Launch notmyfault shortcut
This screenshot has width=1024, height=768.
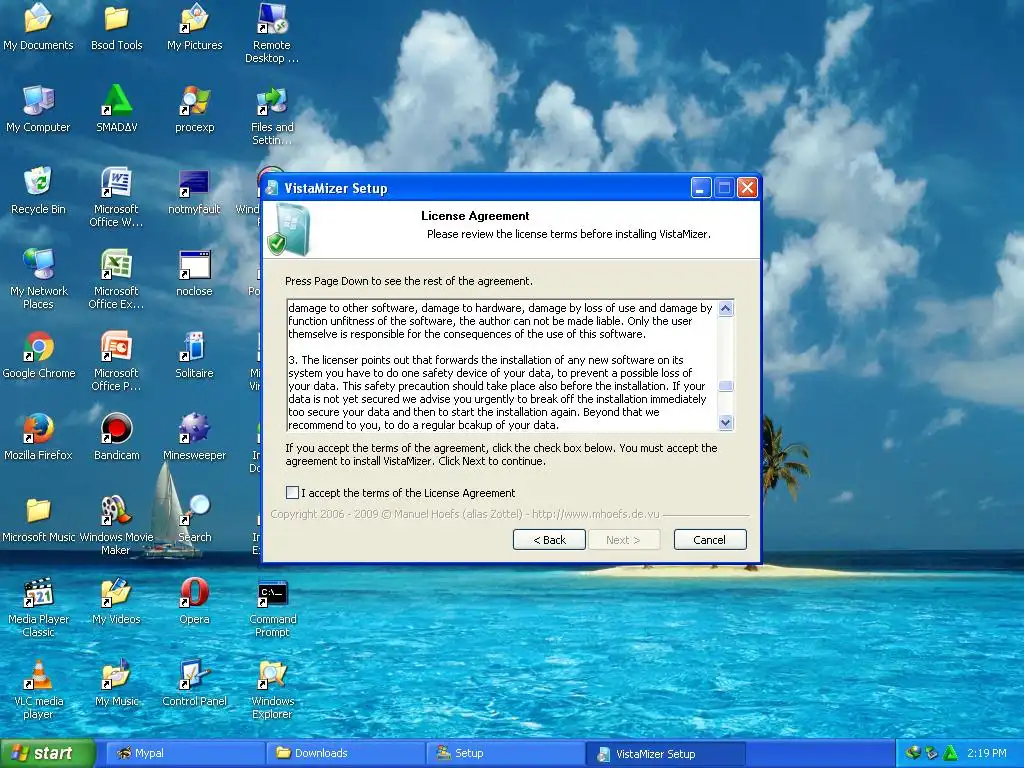194,191
